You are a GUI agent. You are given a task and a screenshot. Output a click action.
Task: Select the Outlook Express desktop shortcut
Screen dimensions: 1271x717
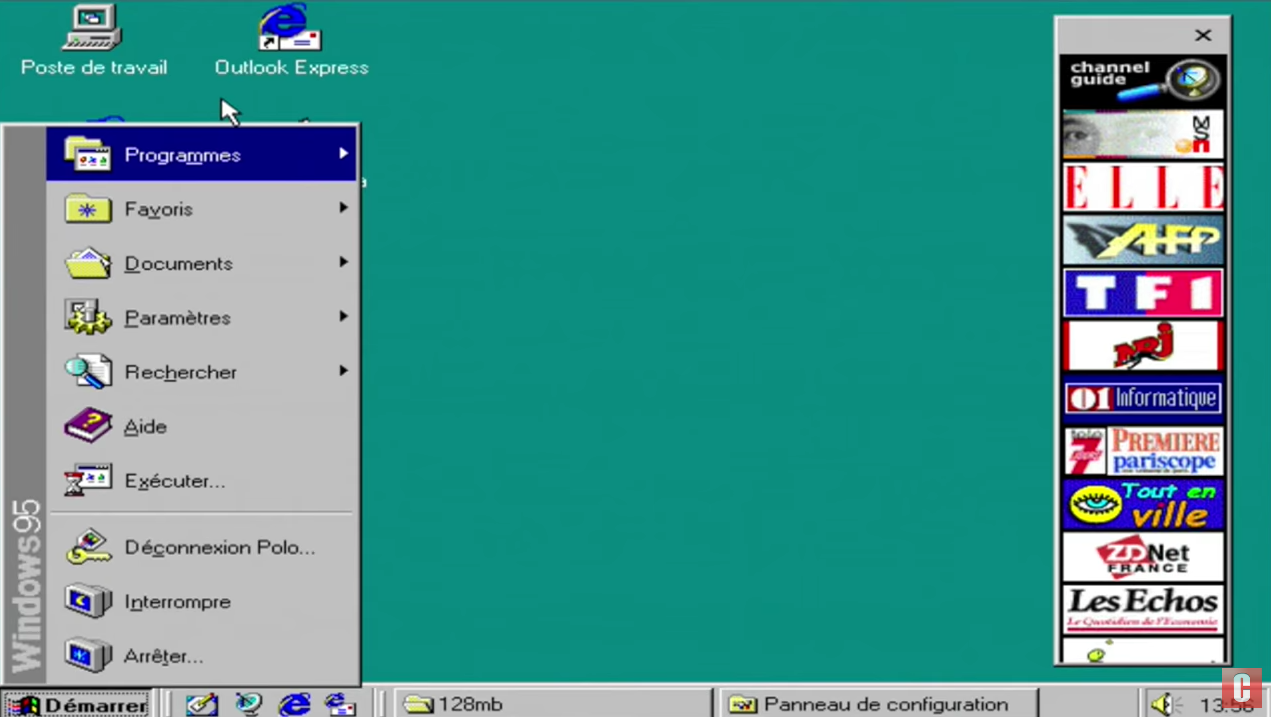(x=291, y=40)
